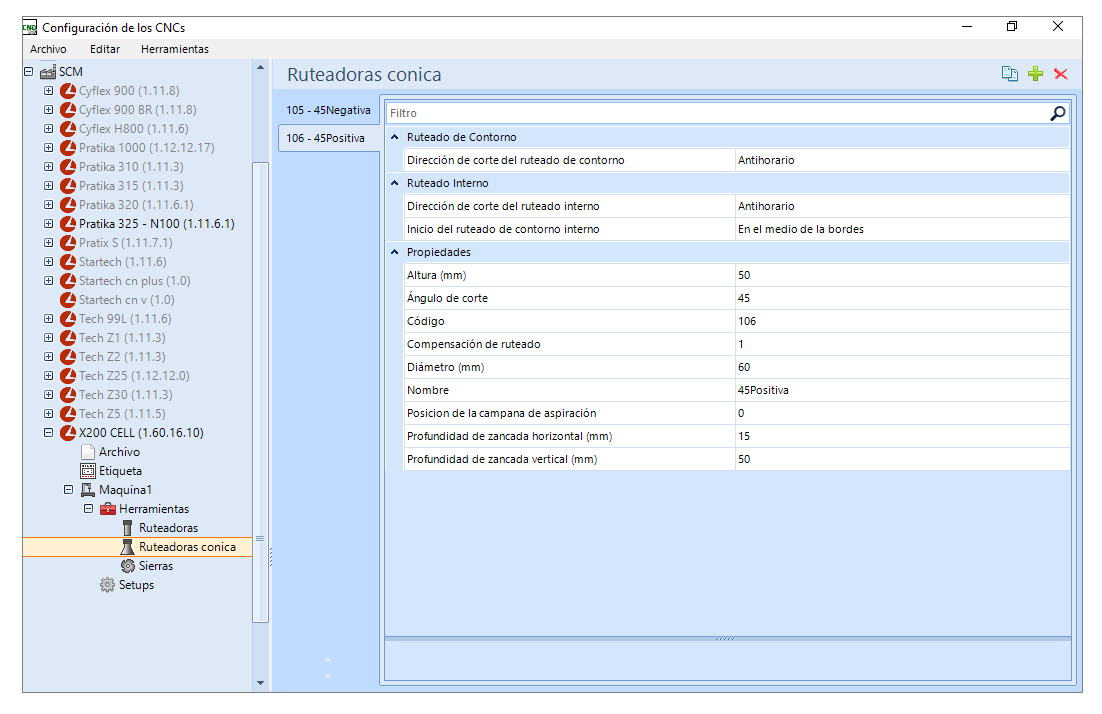Click the Archivo page icon under X200 CELL
1102x714 pixels.
click(x=88, y=452)
